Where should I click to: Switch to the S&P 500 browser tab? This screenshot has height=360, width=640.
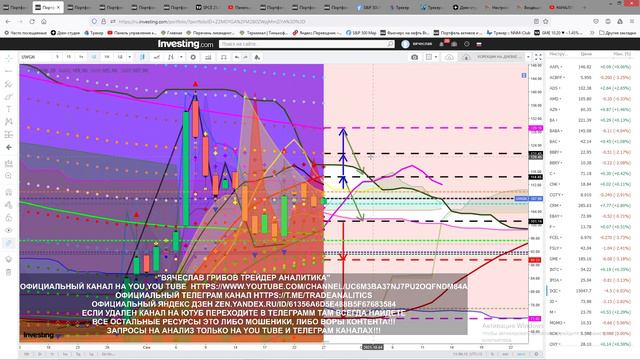(369, 7)
